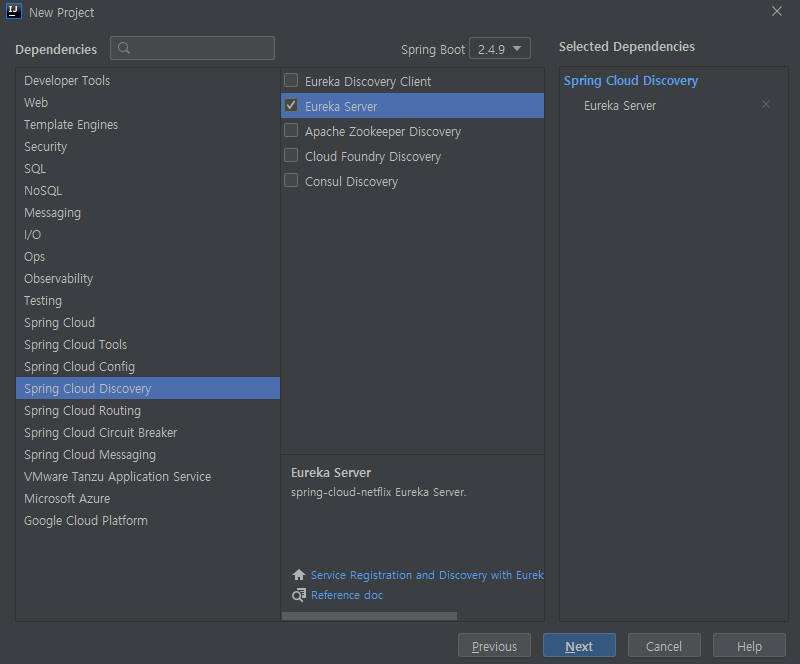Go to the Next step

point(579,646)
